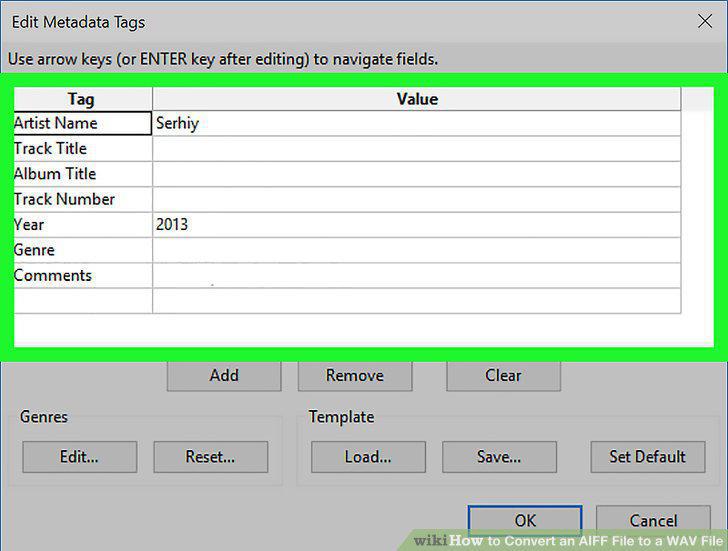Click the Template Save... button
Image resolution: width=728 pixels, height=551 pixels.
(499, 457)
